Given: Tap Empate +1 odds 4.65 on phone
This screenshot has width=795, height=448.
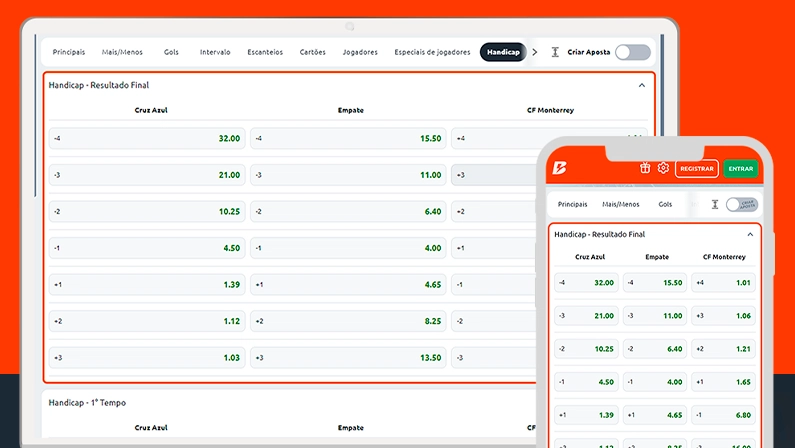Looking at the screenshot, I should [x=655, y=415].
